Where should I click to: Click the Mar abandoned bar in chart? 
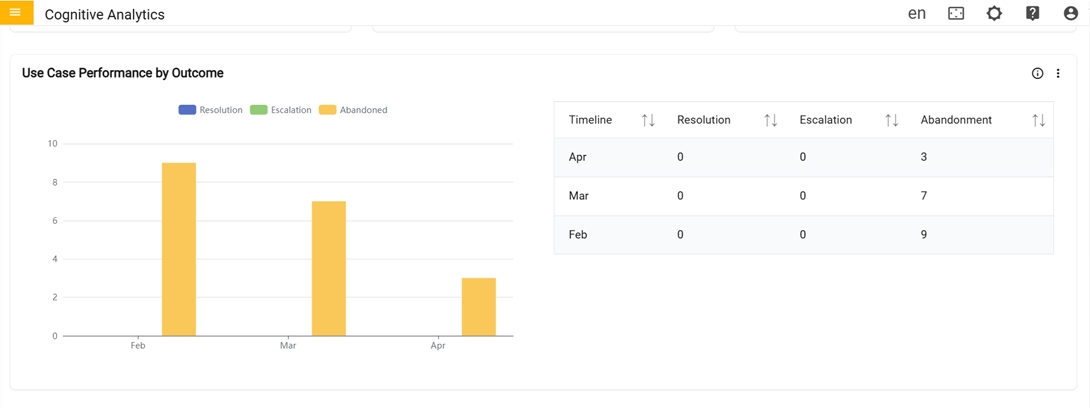(329, 269)
